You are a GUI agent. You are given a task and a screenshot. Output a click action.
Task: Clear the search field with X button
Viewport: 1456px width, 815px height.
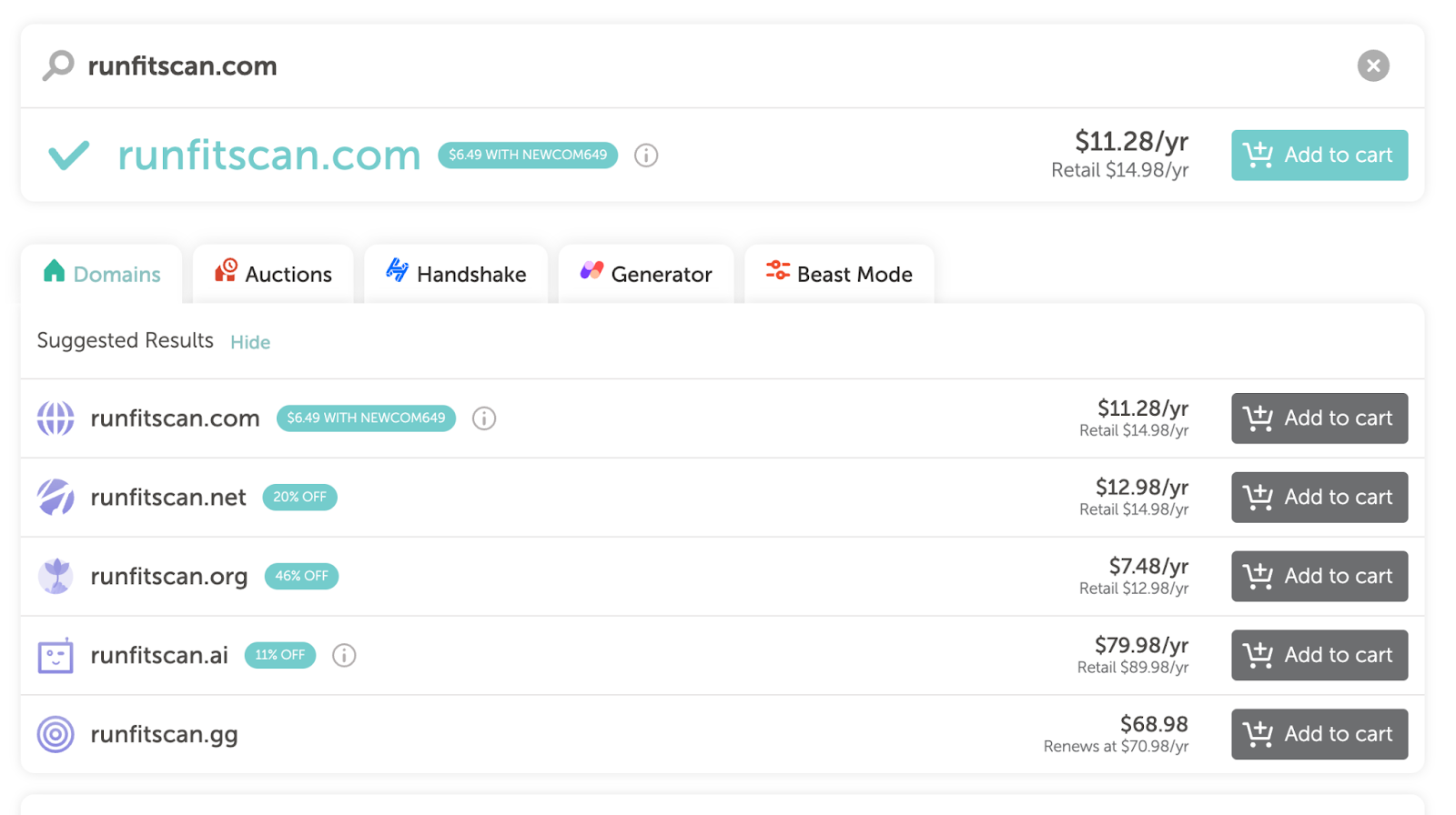1372,65
